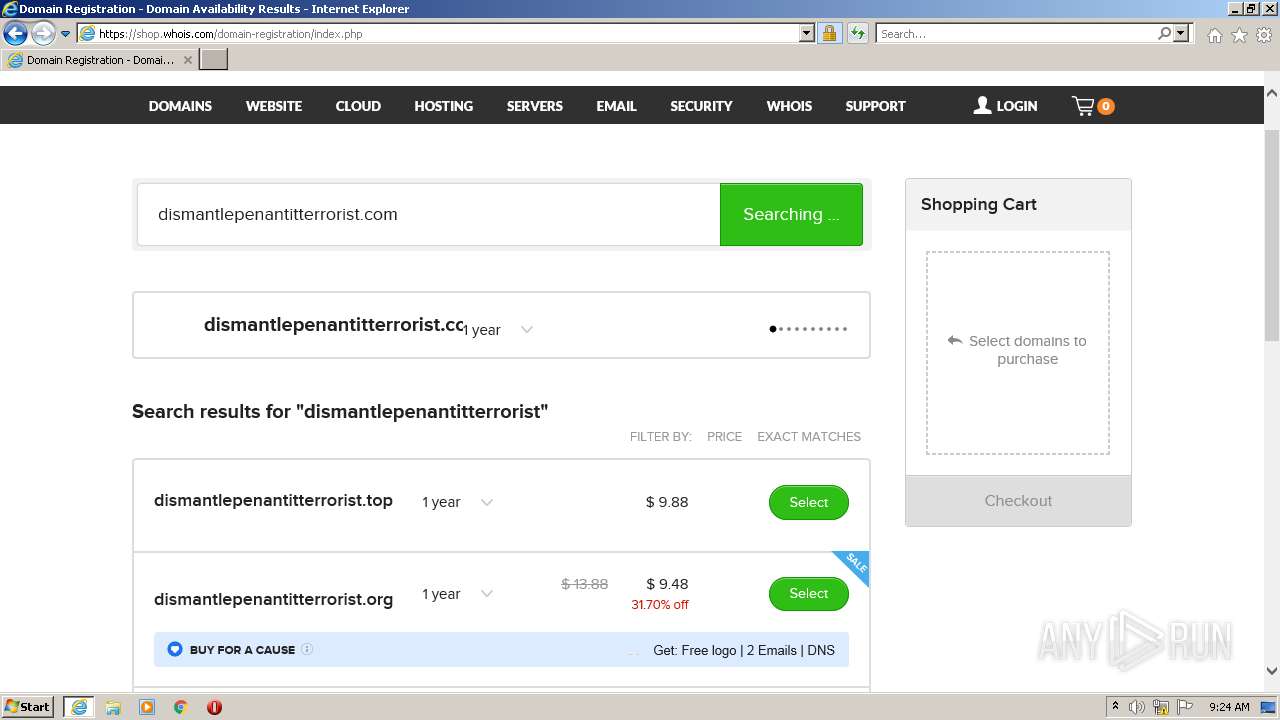1280x720 pixels.
Task: Click the browser Forward arrow button
Action: (x=42, y=34)
